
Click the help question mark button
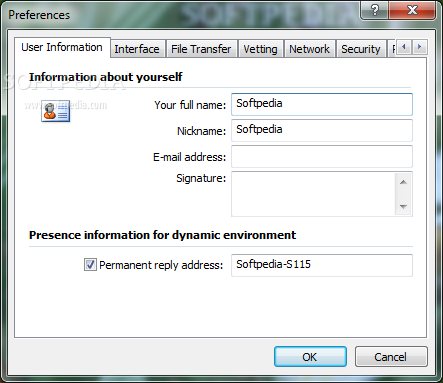375,10
